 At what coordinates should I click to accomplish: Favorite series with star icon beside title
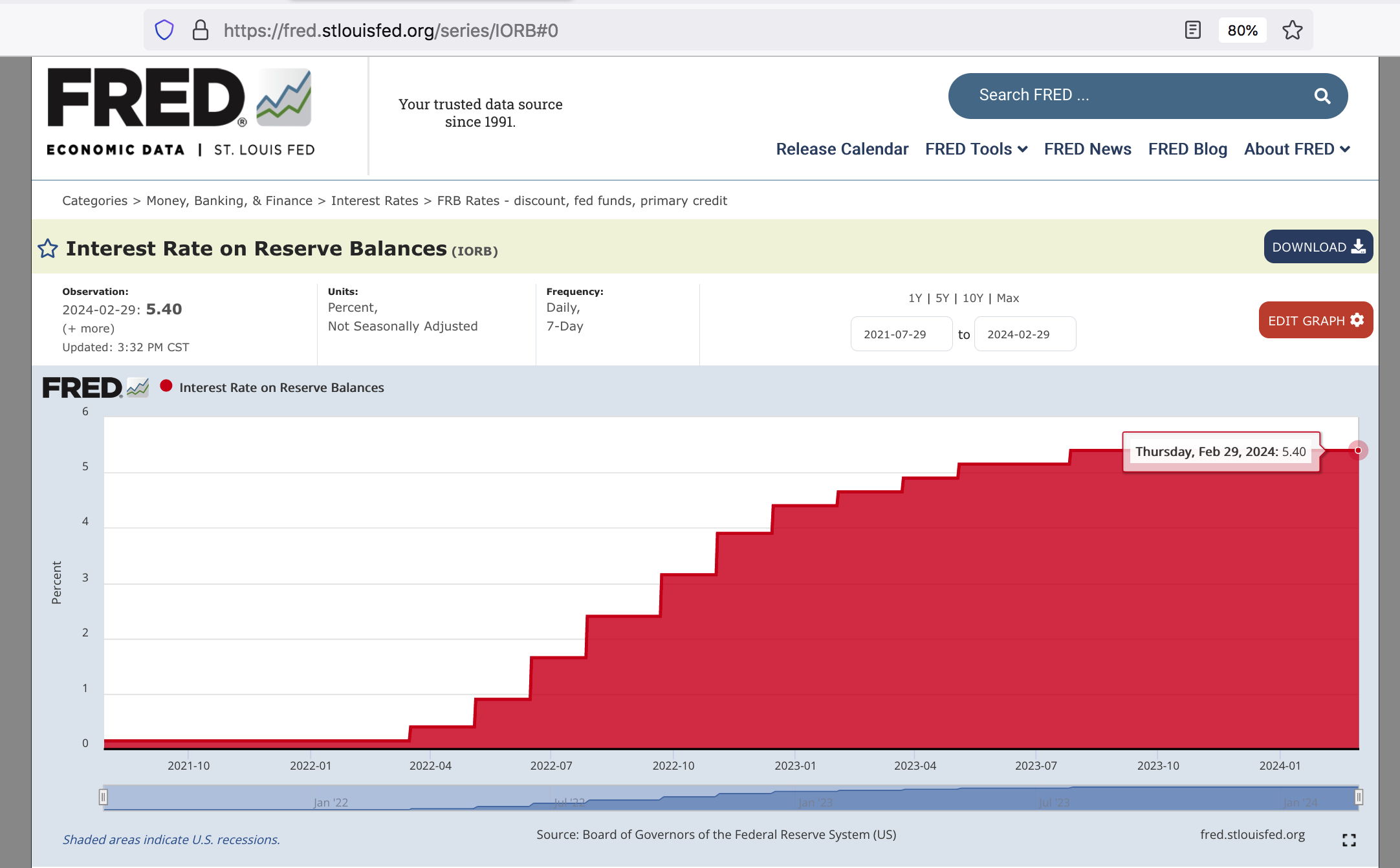48,248
